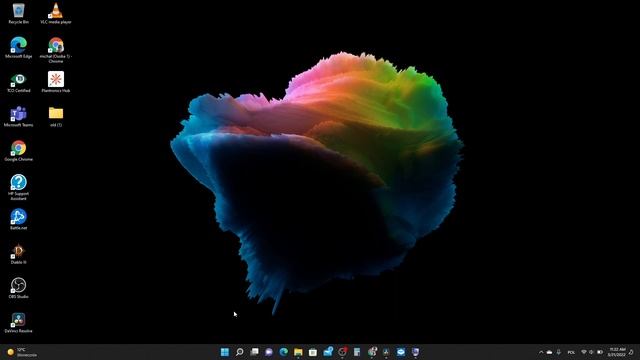The height and width of the screenshot is (360, 640).
Task: Launch Microsoft Edge from the taskbar
Action: pos(284,352)
